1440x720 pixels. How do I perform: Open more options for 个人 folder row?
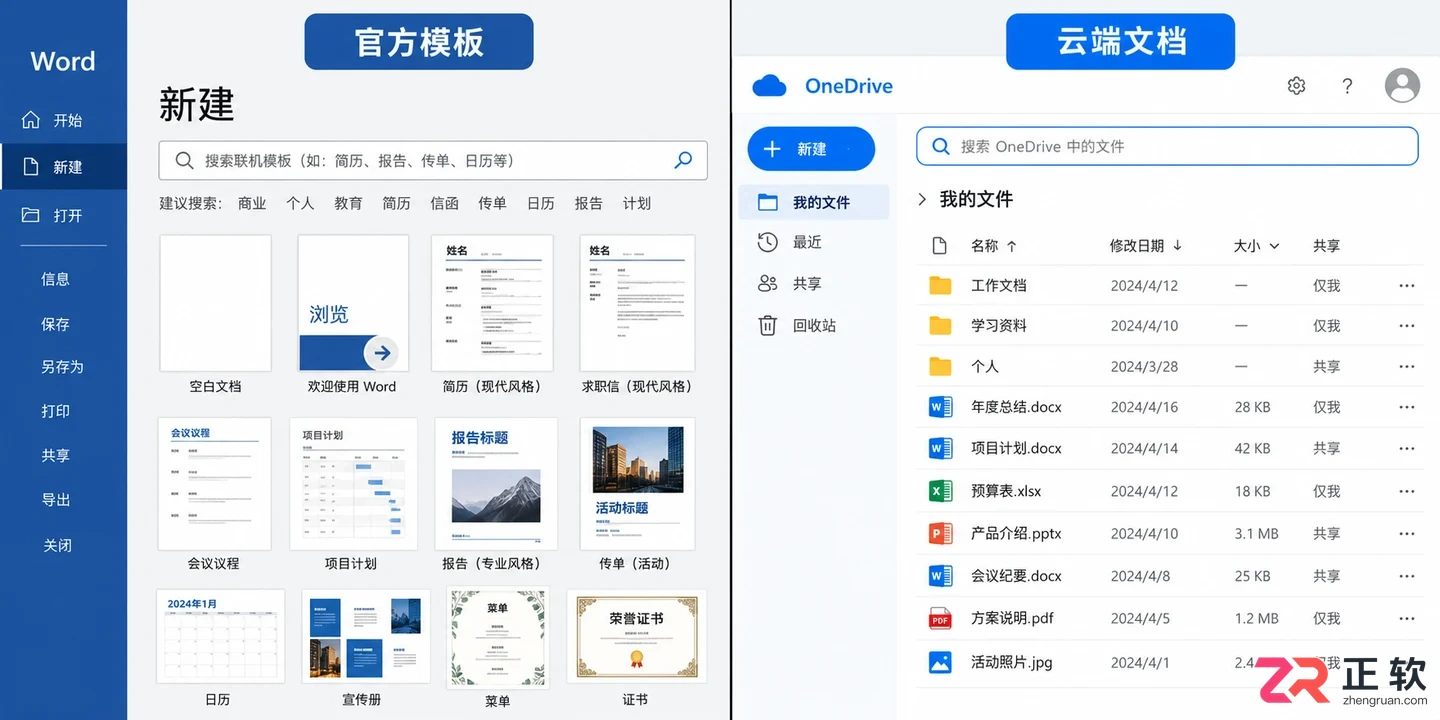pyautogui.click(x=1407, y=367)
